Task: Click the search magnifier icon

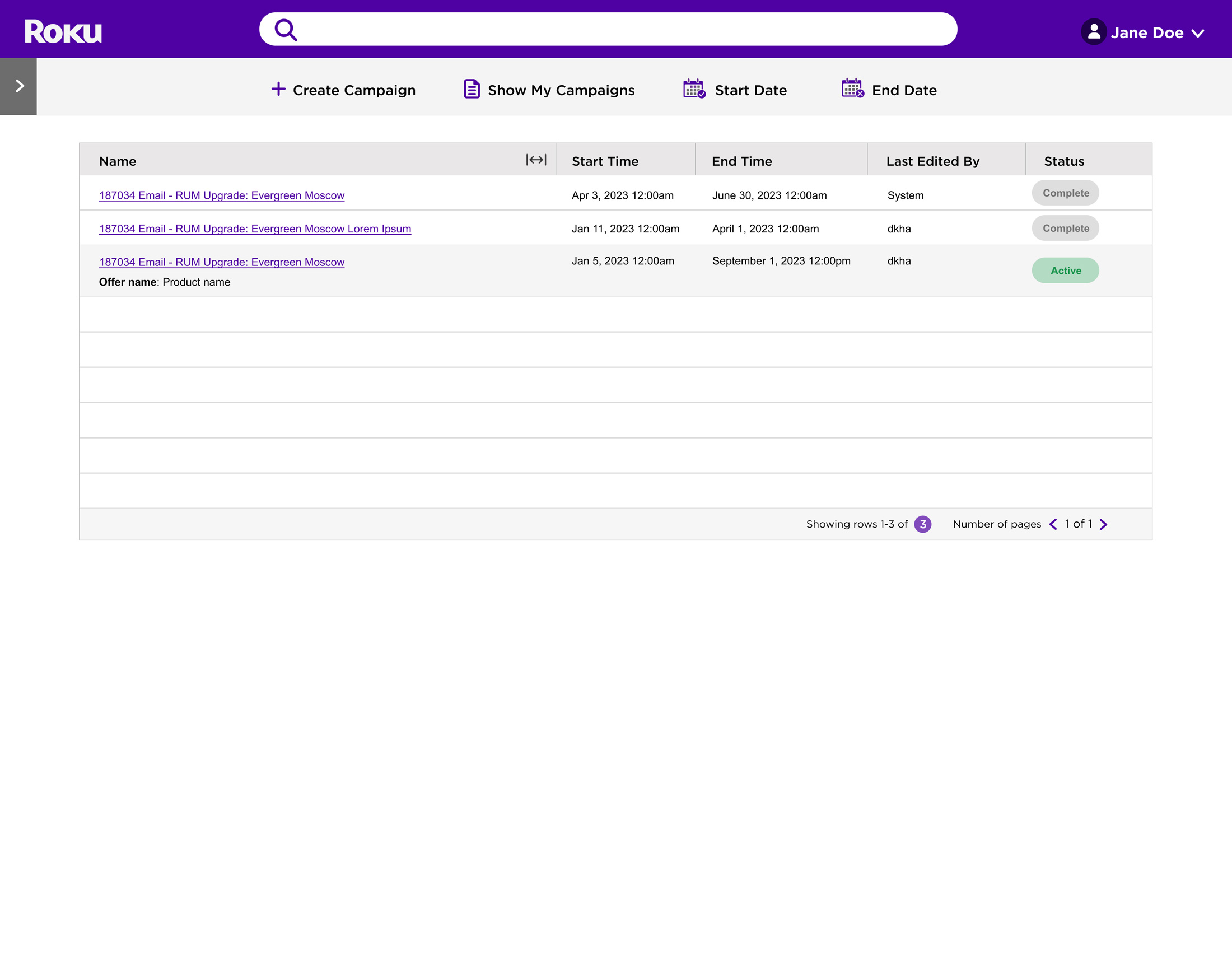Action: point(286,30)
